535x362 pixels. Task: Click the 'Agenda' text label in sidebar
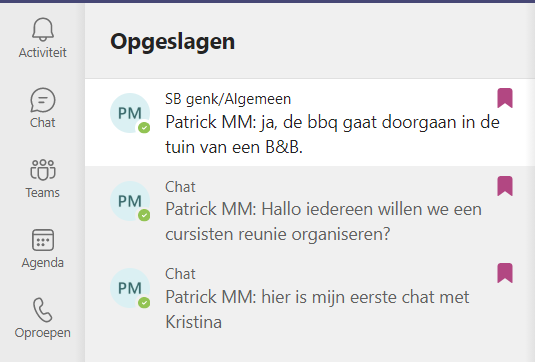point(43,263)
